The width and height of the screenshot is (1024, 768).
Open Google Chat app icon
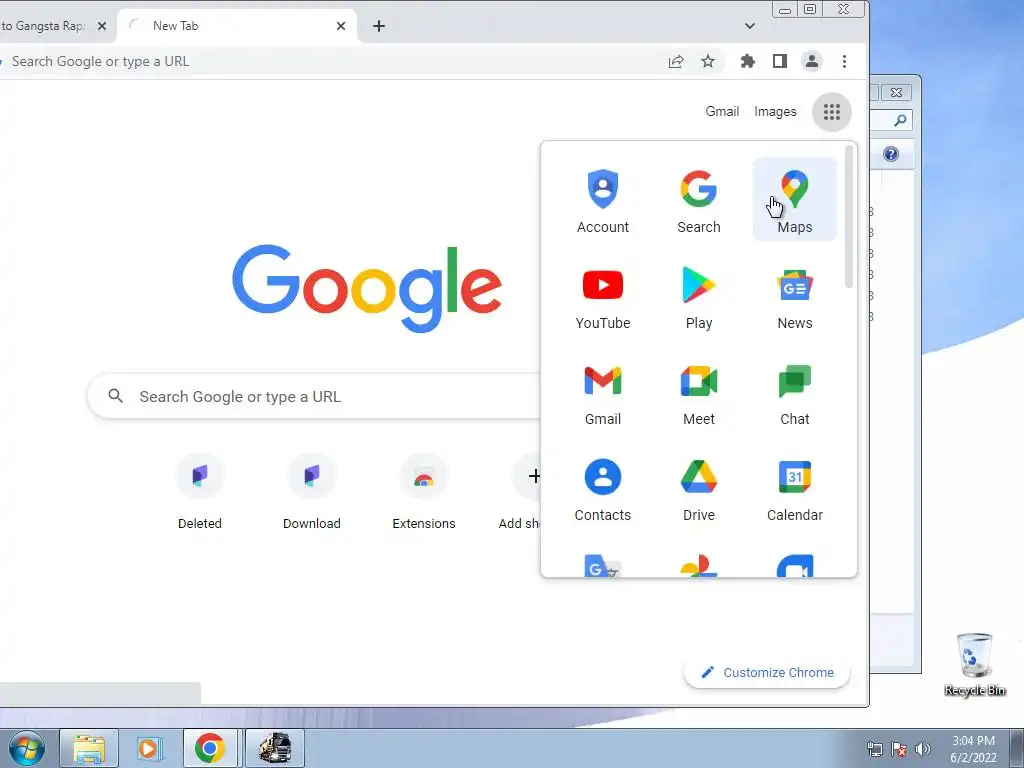(x=794, y=392)
